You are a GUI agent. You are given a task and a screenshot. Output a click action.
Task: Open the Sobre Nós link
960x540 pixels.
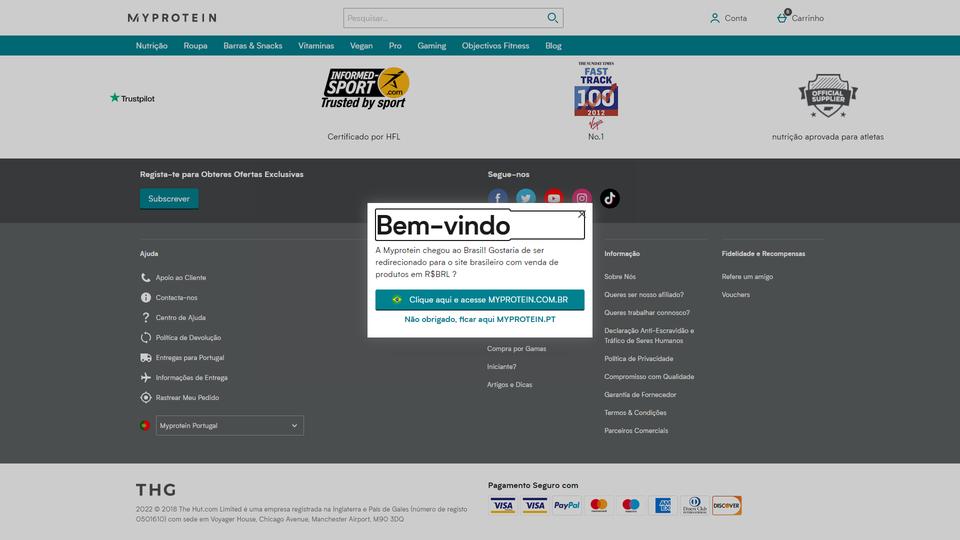click(620, 277)
